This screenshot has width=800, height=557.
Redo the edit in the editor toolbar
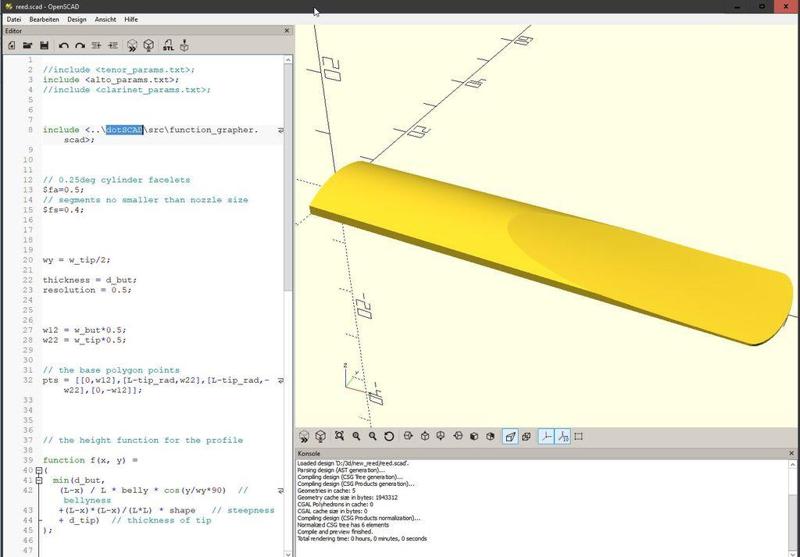pos(81,46)
